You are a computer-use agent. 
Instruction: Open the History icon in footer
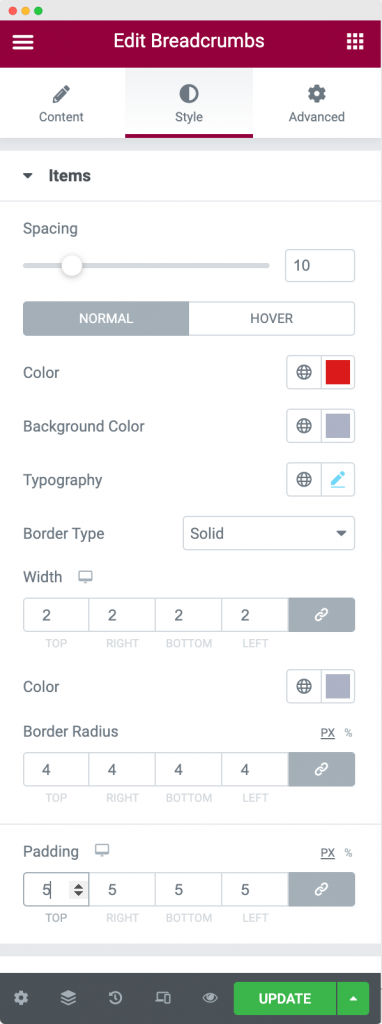[x=116, y=997]
